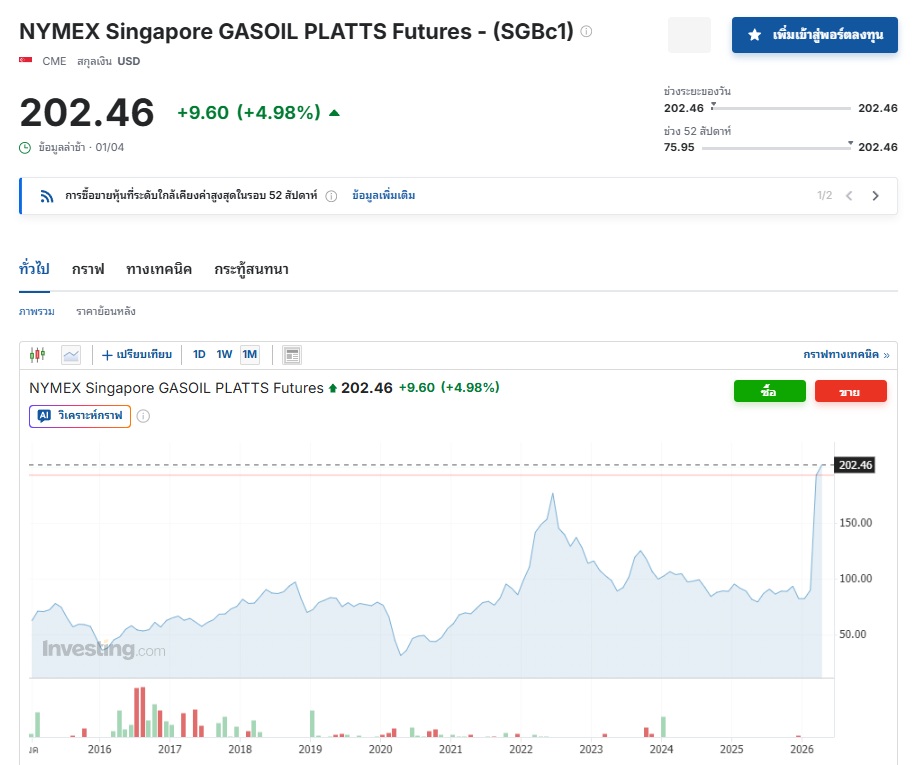Screen dimensions: 913x765
Task: Open the เปรียบเทียบ compare dropdown
Action: (x=137, y=354)
